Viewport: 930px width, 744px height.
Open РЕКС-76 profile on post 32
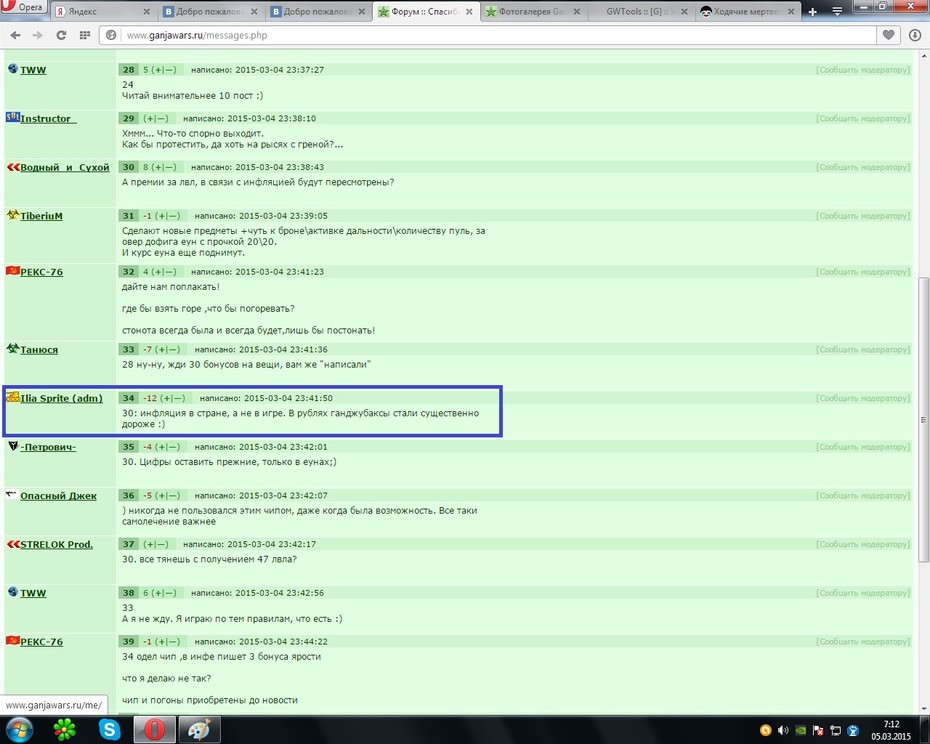pos(42,272)
